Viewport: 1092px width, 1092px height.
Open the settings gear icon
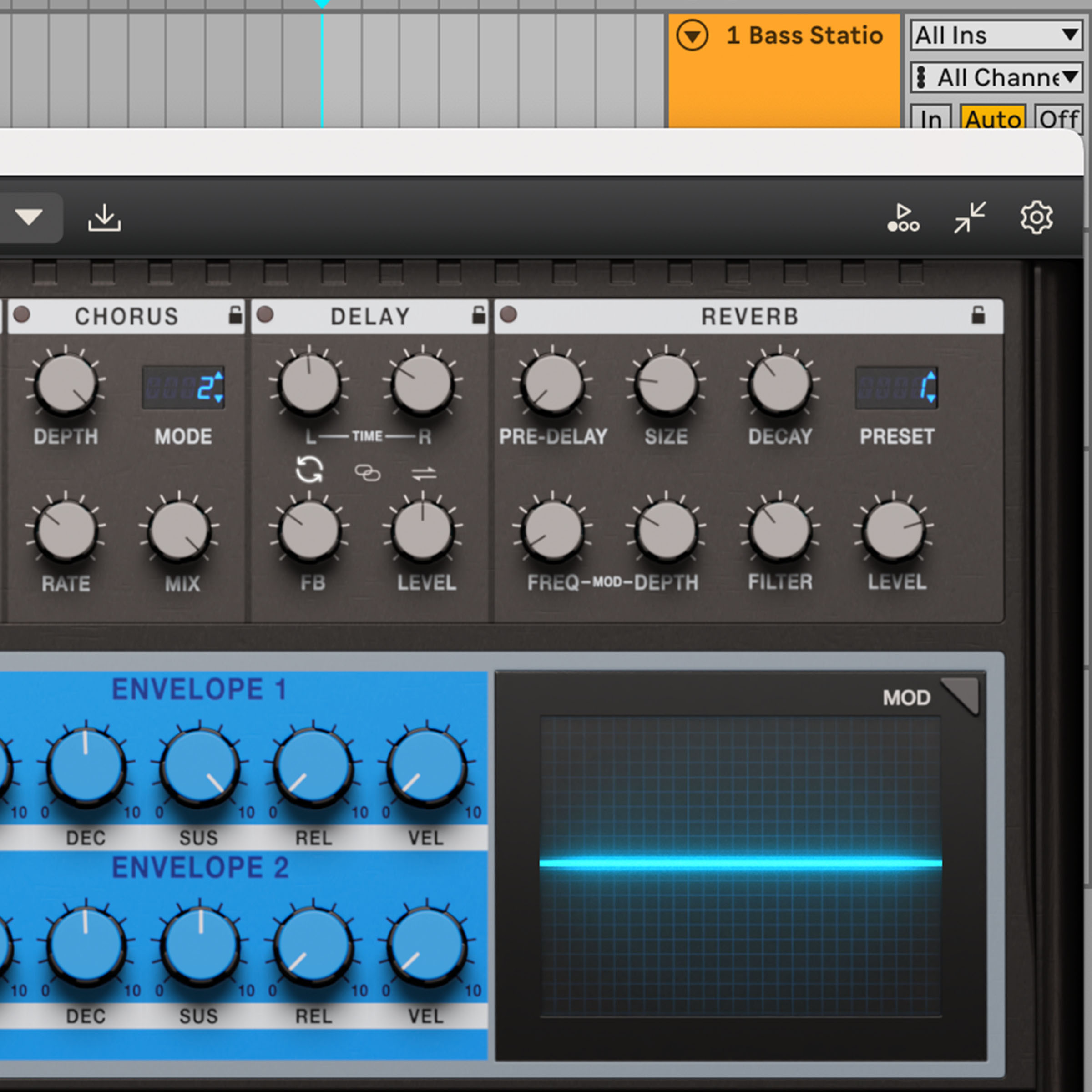[x=1036, y=217]
